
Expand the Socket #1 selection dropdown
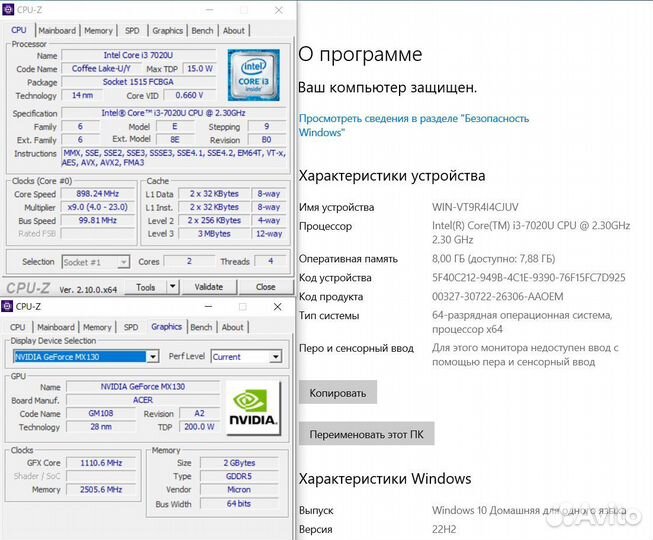point(123,262)
